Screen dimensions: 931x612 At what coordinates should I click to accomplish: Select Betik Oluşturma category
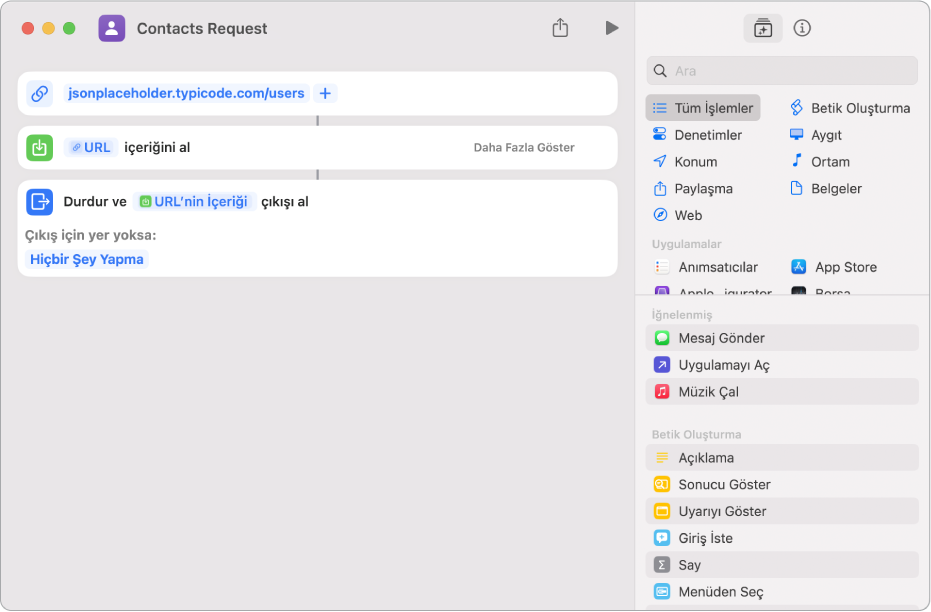coord(850,108)
